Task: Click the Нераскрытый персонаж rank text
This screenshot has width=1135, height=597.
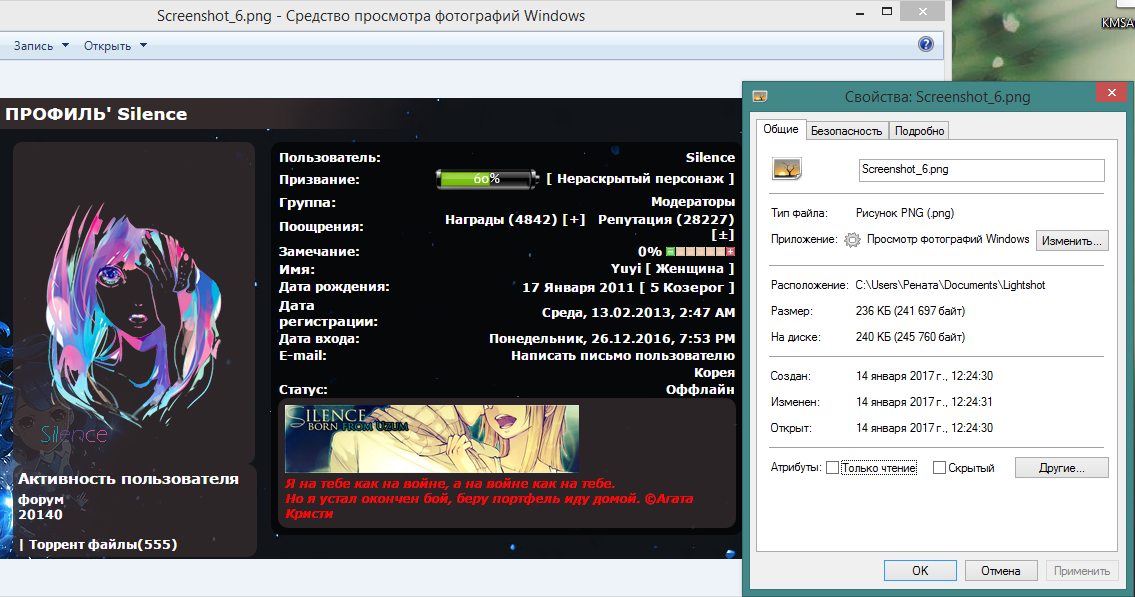Action: click(x=640, y=178)
